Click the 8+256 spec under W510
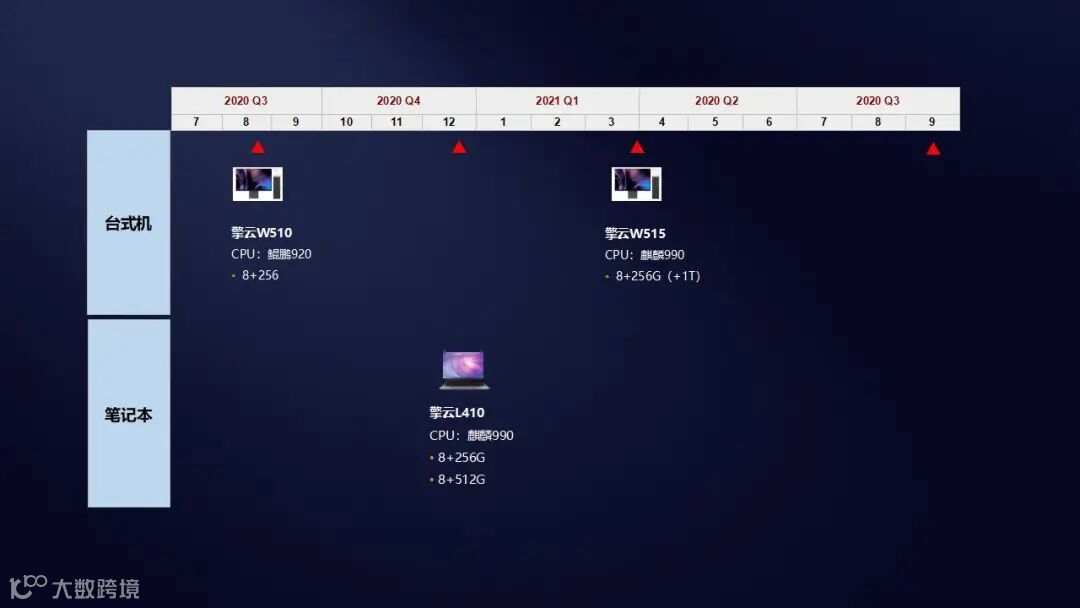1080x608 pixels. click(x=260, y=275)
